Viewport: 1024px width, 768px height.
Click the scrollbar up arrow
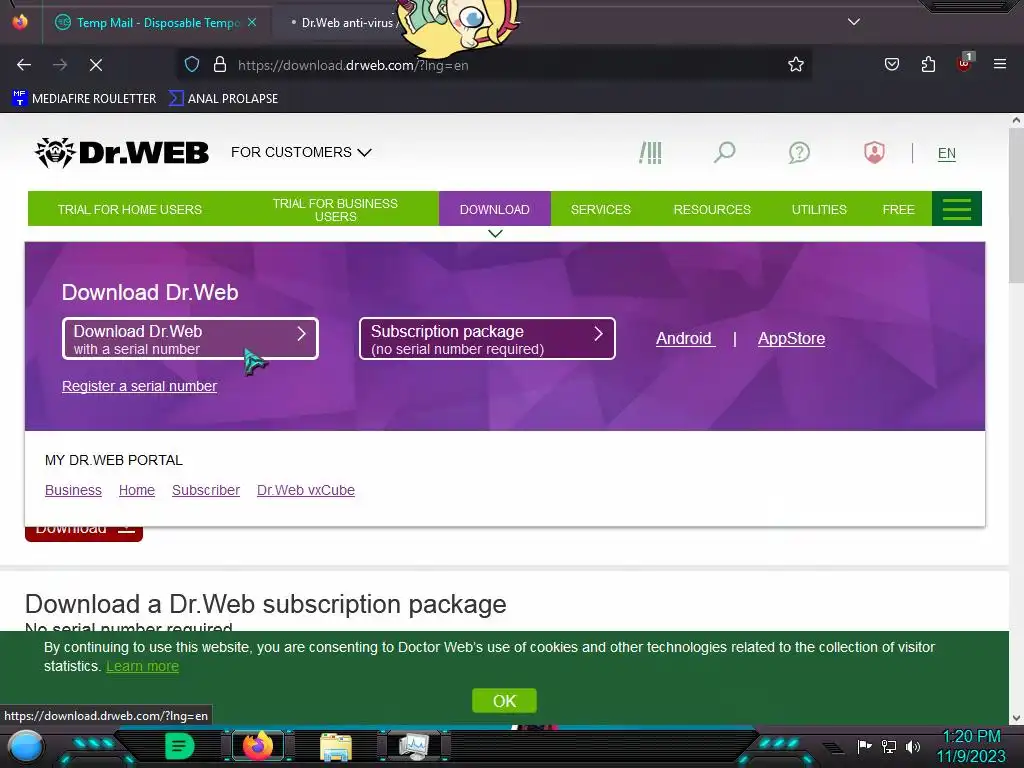pos(1016,120)
